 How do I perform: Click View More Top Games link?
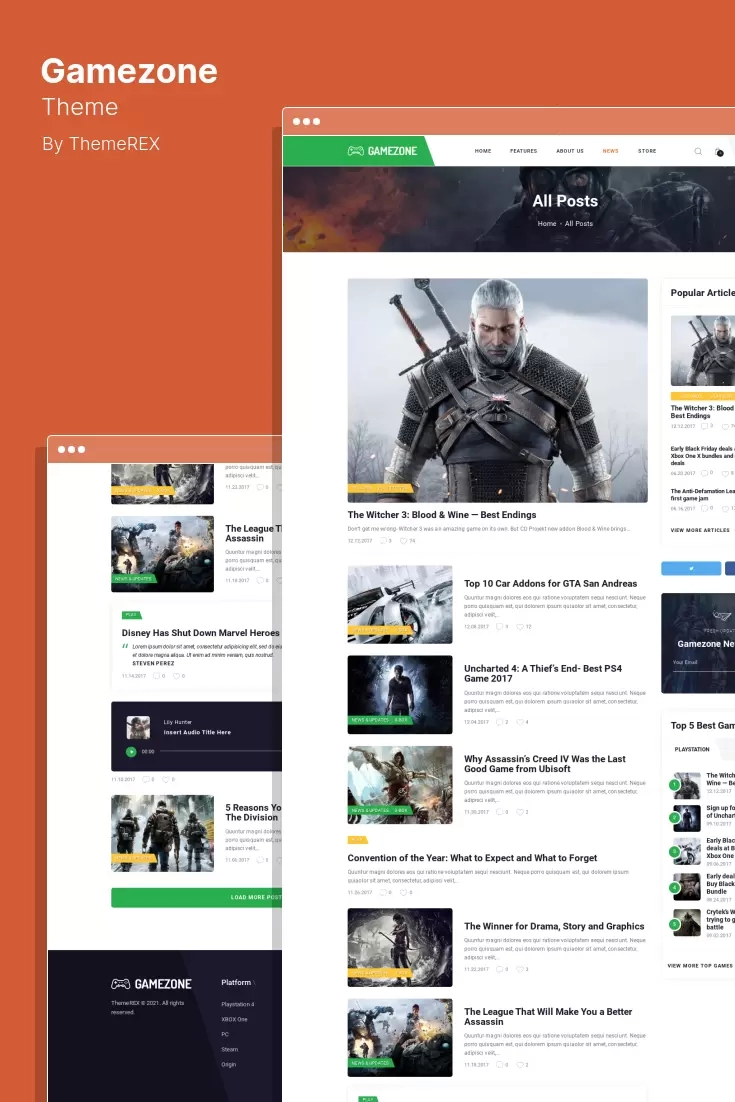pyautogui.click(x=700, y=966)
